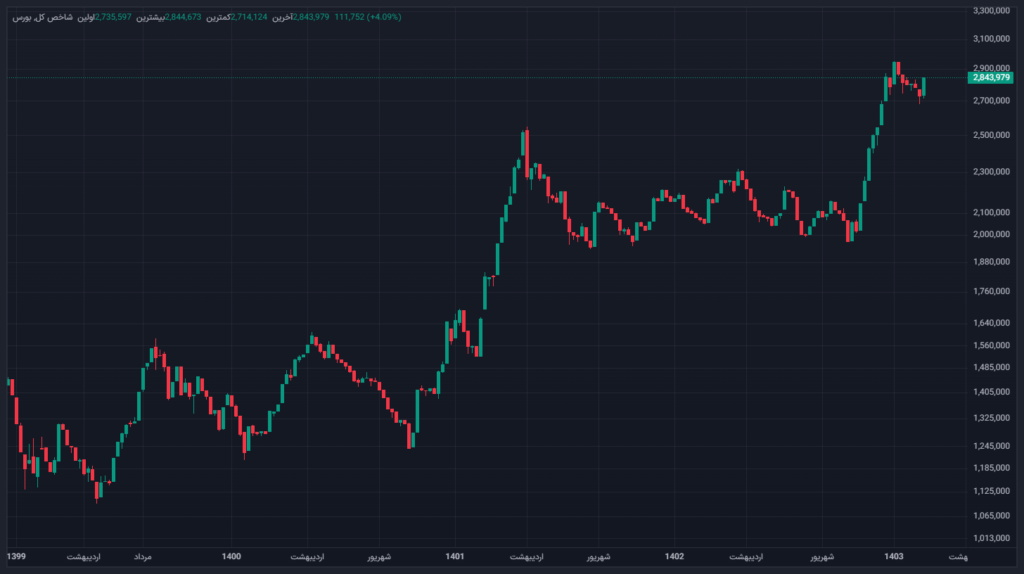Click the 1399 year label on time axis
The height and width of the screenshot is (574, 1024).
pyautogui.click(x=16, y=556)
